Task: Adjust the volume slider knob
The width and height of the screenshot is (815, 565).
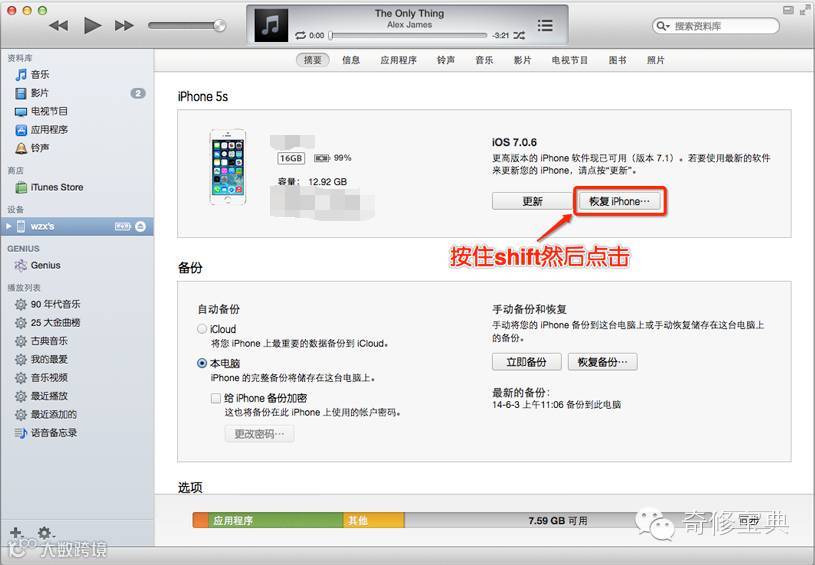Action: (x=219, y=25)
